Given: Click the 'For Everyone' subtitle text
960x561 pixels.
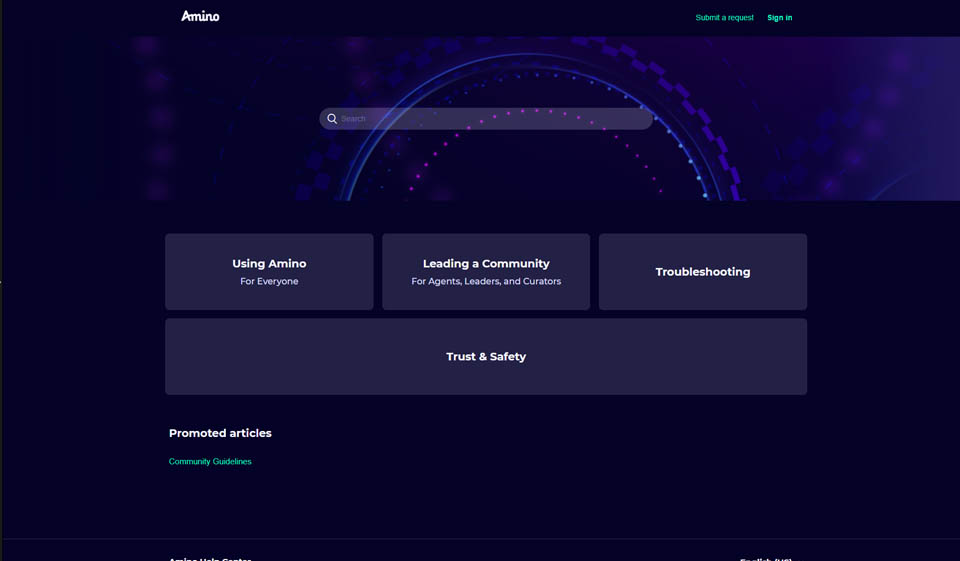Looking at the screenshot, I should [x=269, y=282].
